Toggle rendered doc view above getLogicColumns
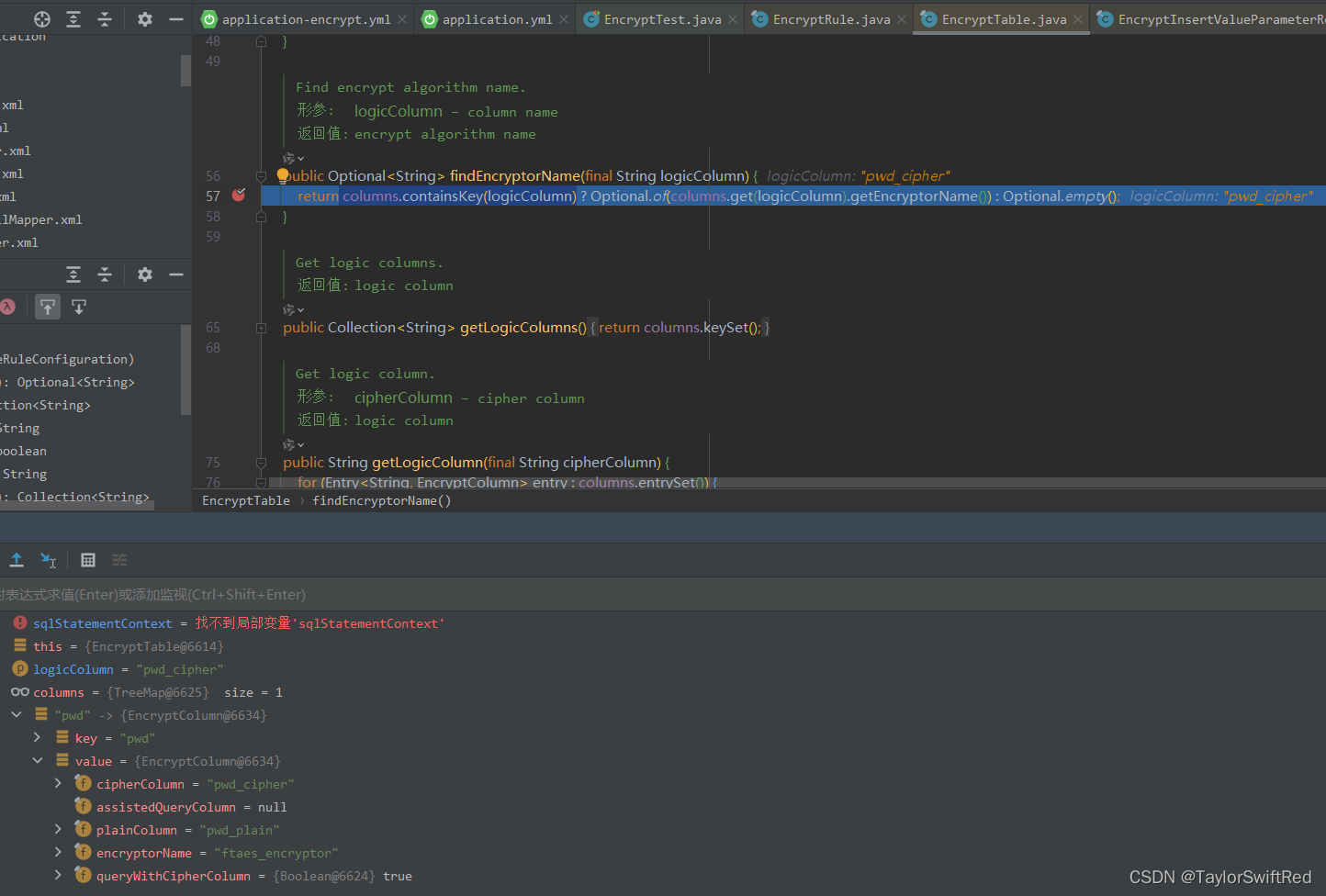The width and height of the screenshot is (1326, 896). tap(293, 309)
